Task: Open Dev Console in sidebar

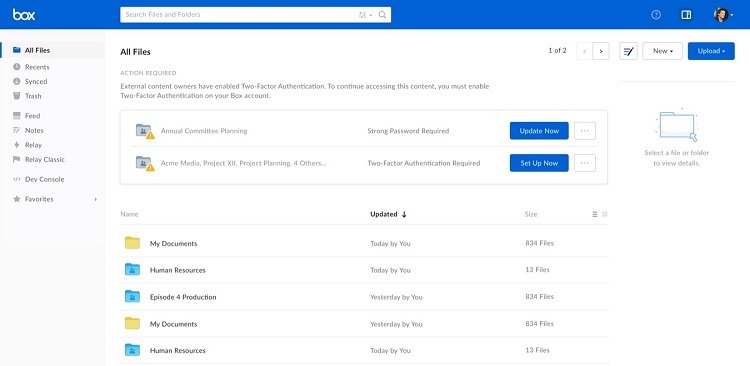Action: coord(44,179)
